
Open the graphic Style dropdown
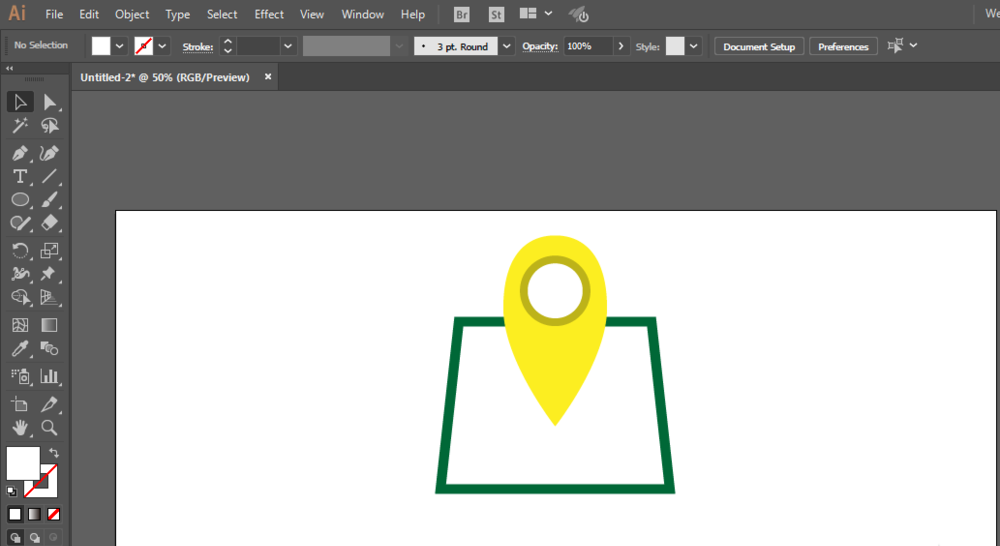693,46
